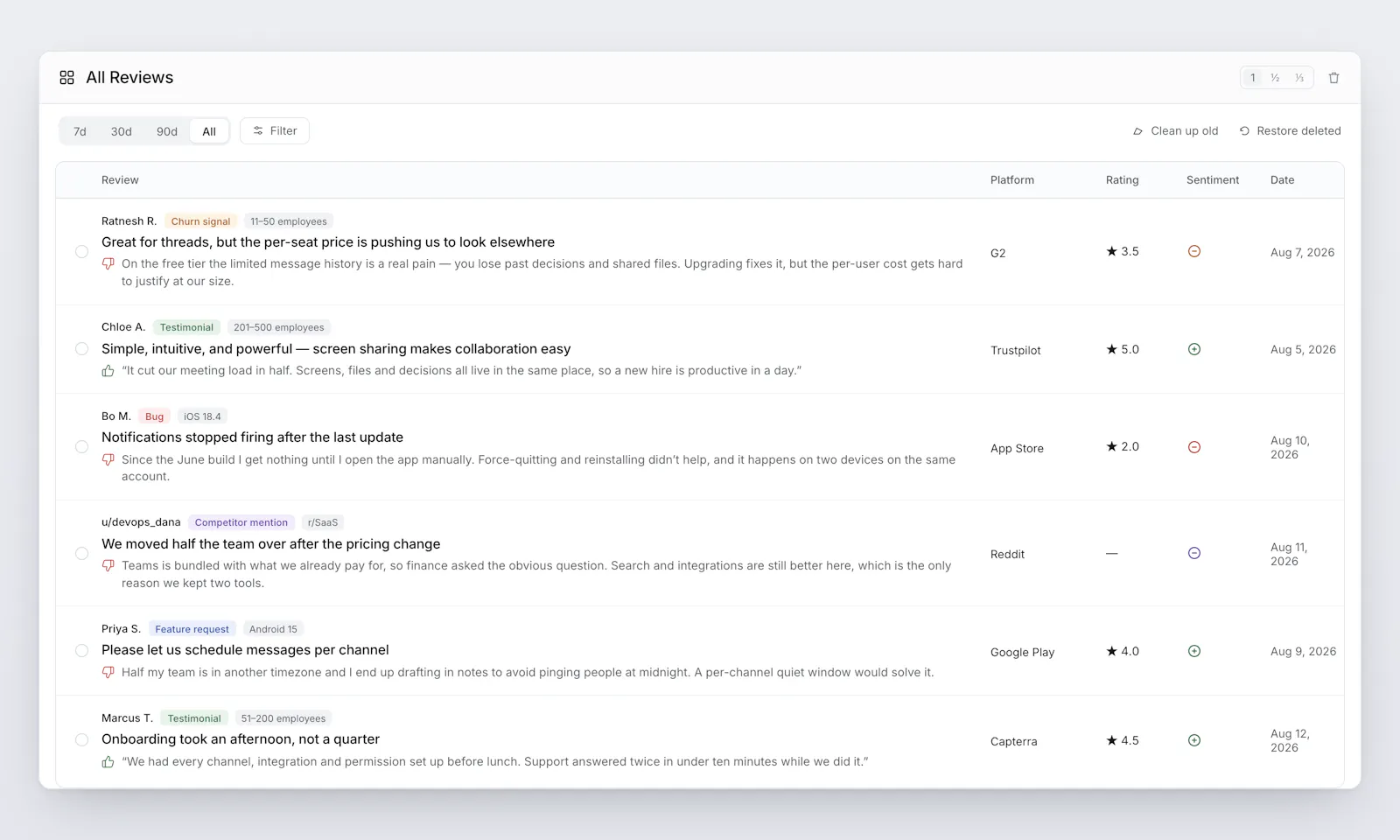Select Chloe A.'s review row checkbox
This screenshot has height=840, width=1400.
tap(81, 349)
